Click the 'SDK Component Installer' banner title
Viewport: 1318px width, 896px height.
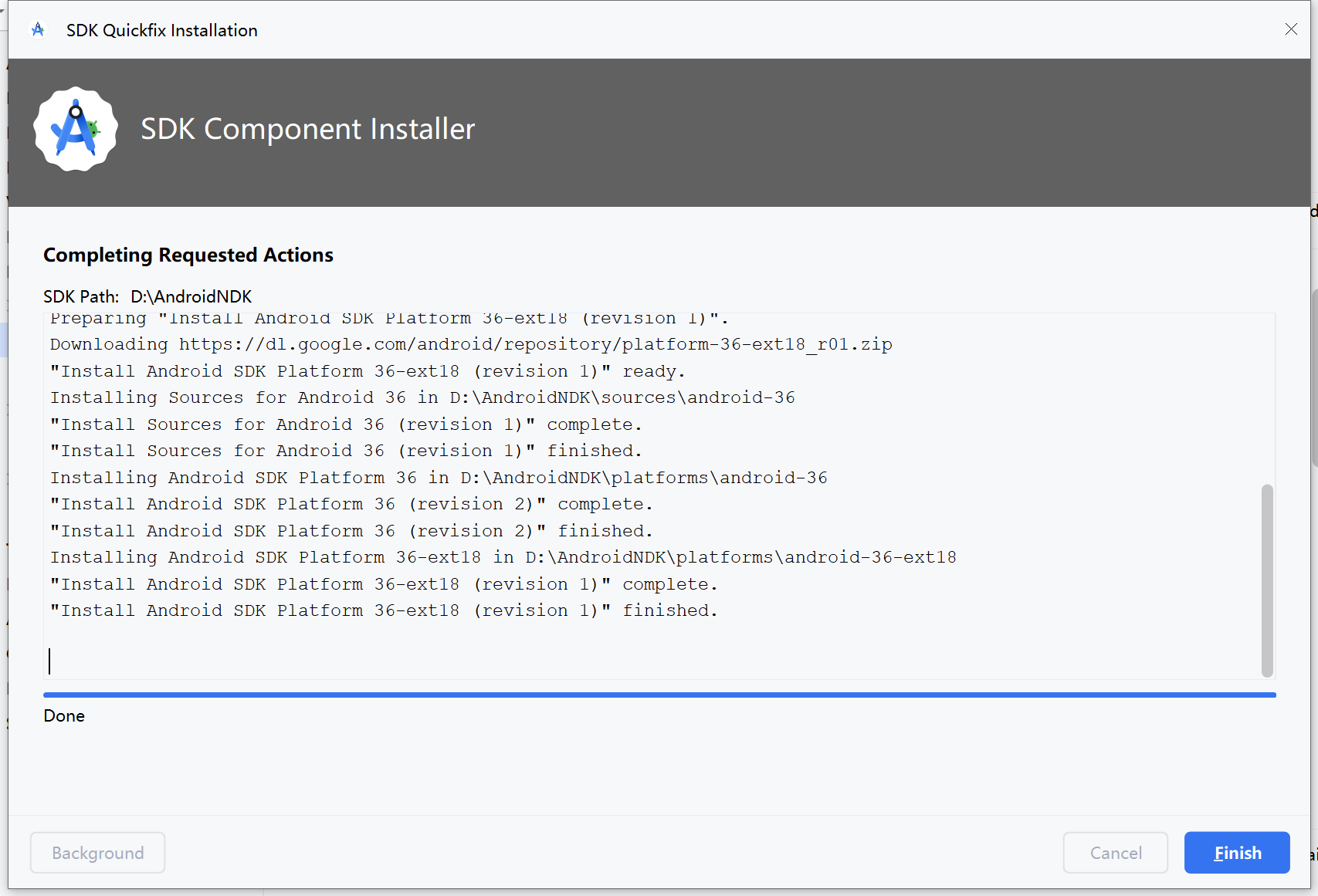308,129
